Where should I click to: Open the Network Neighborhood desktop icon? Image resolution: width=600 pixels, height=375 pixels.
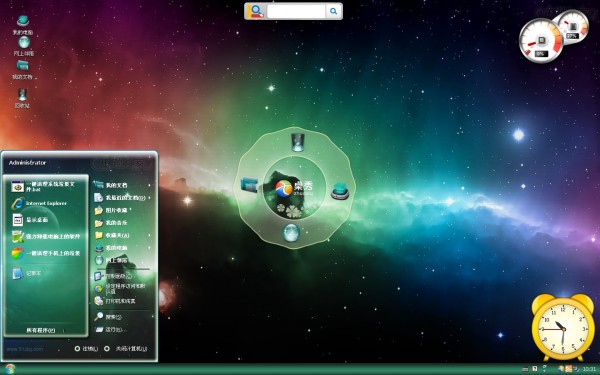pyautogui.click(x=24, y=46)
